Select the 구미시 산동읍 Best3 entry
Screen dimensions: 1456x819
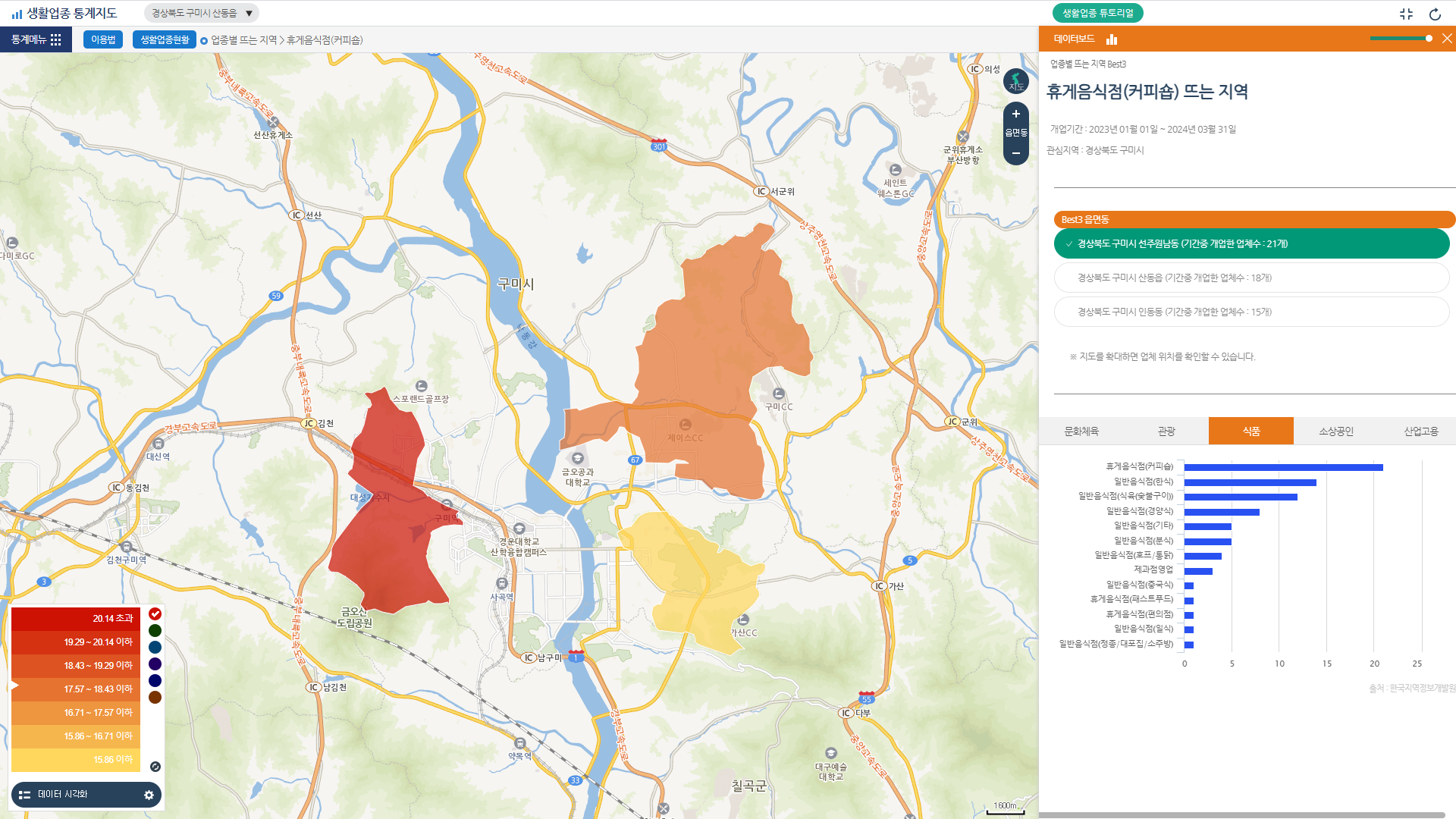click(1251, 278)
